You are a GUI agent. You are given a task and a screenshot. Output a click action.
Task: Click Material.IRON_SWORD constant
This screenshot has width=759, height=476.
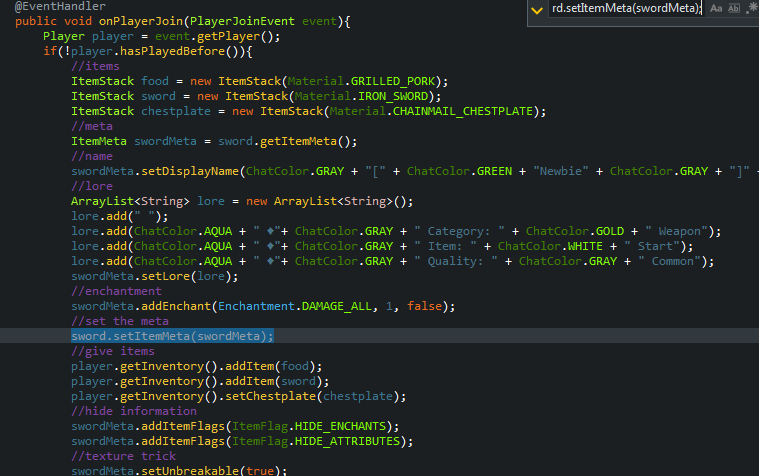(361, 96)
